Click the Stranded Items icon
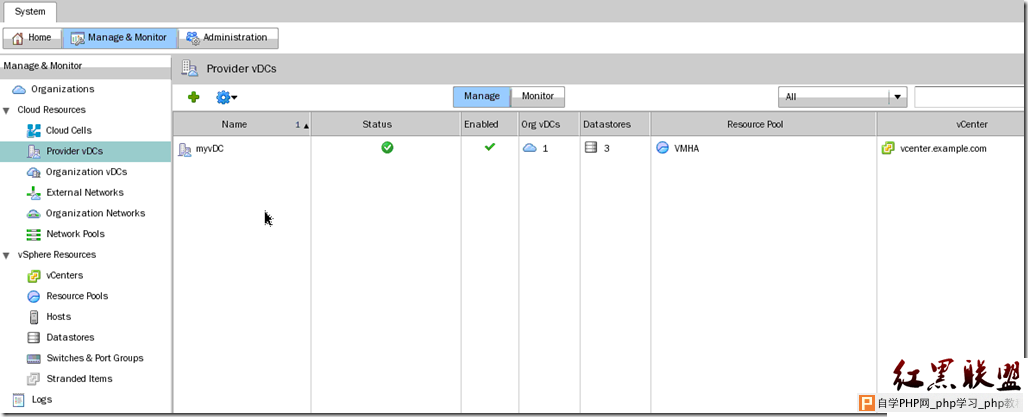 click(33, 379)
